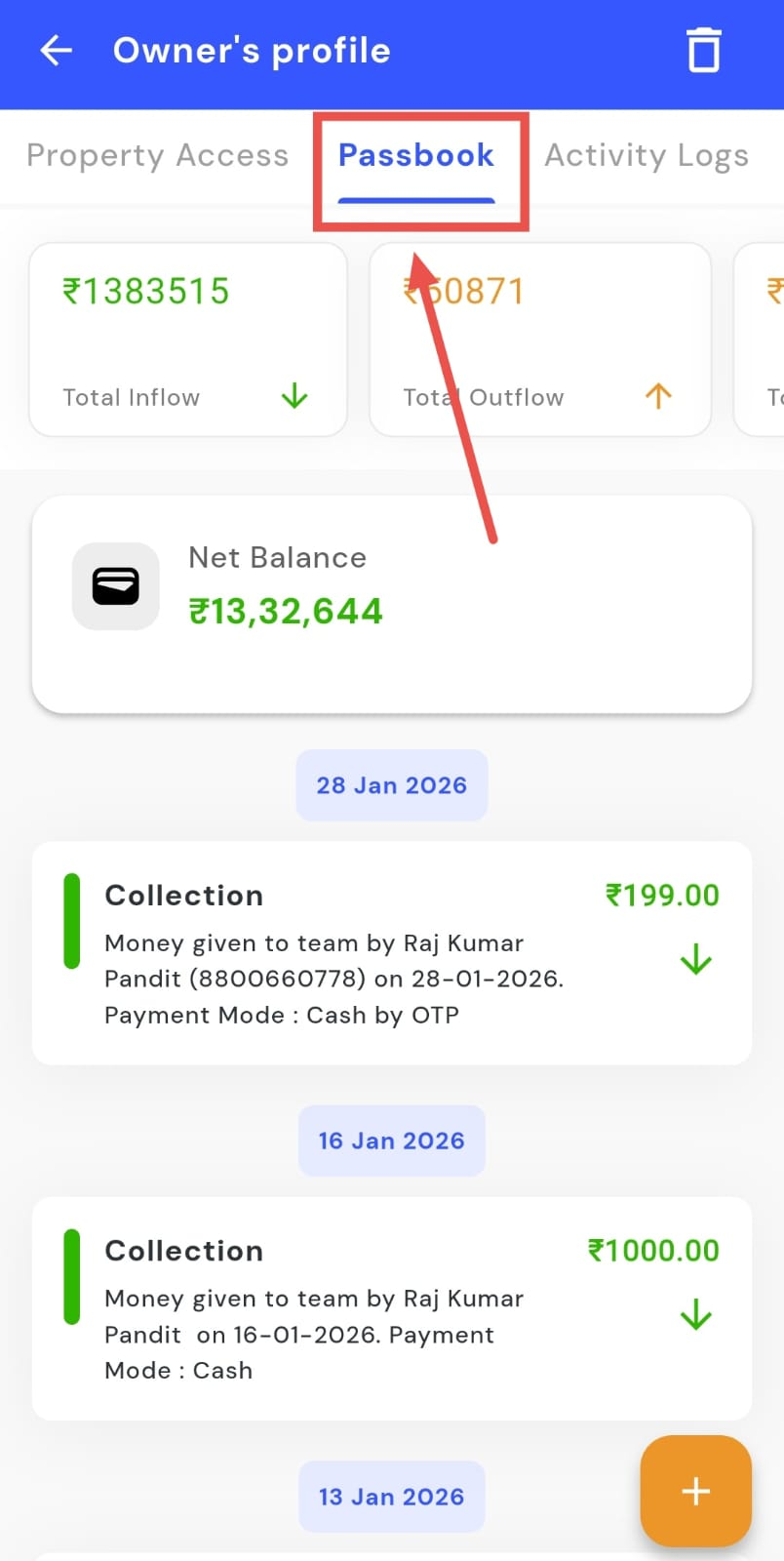This screenshot has width=784, height=1561.
Task: Tap the partially visible third summary card
Action: coord(763,339)
